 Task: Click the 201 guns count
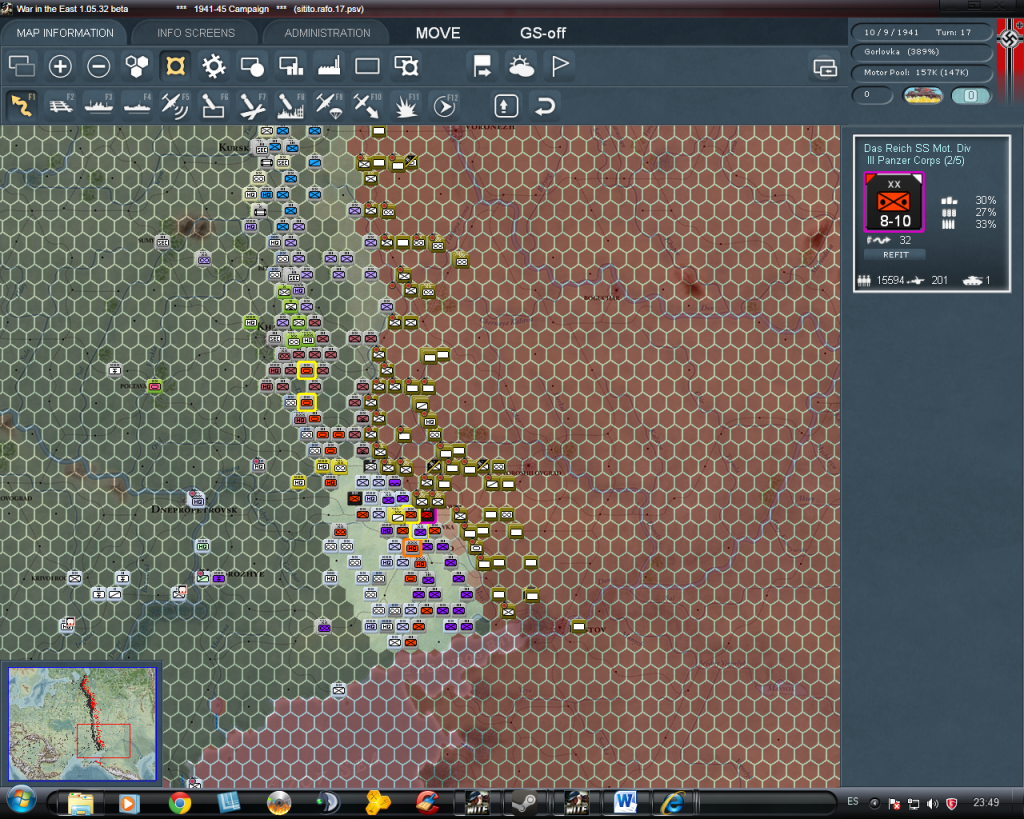click(939, 280)
